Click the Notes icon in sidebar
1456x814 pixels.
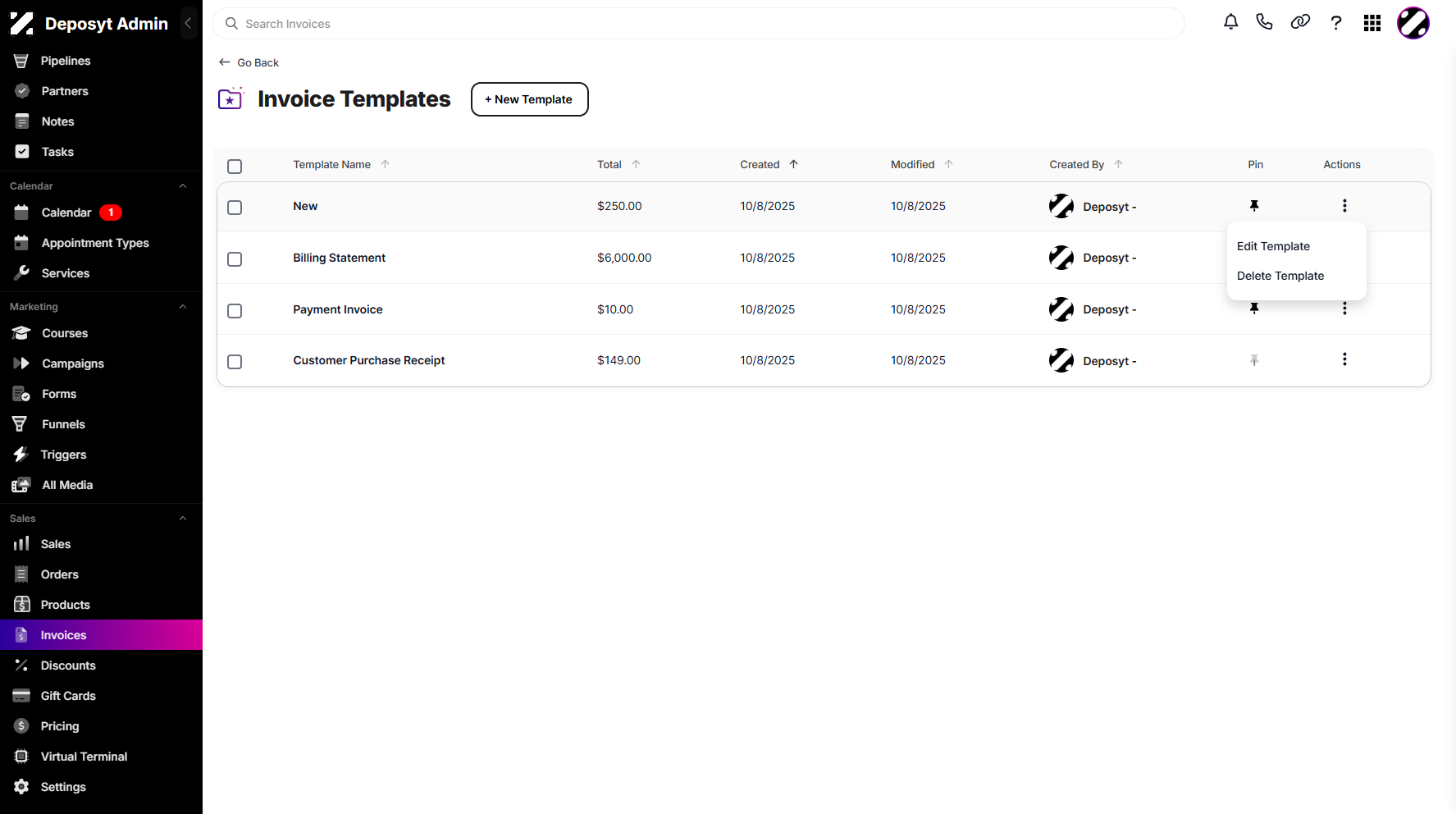click(x=22, y=121)
